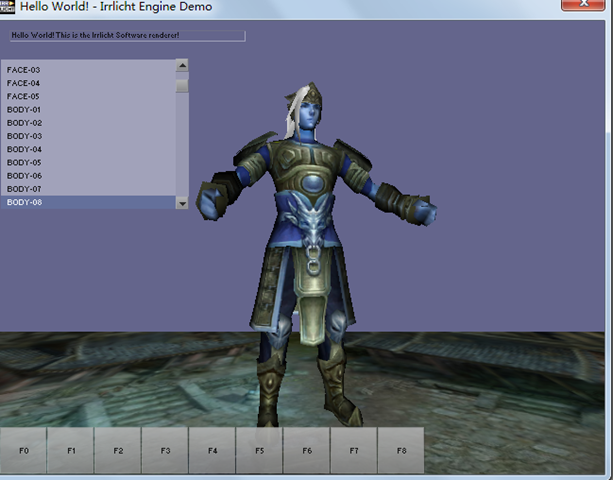Click the F3 button

click(x=165, y=451)
